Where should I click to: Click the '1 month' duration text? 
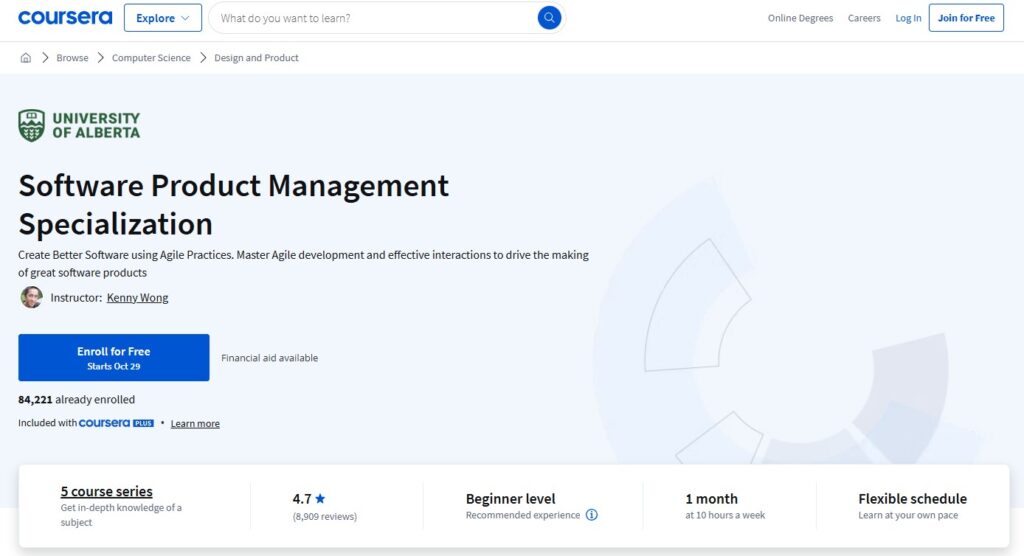(711, 499)
